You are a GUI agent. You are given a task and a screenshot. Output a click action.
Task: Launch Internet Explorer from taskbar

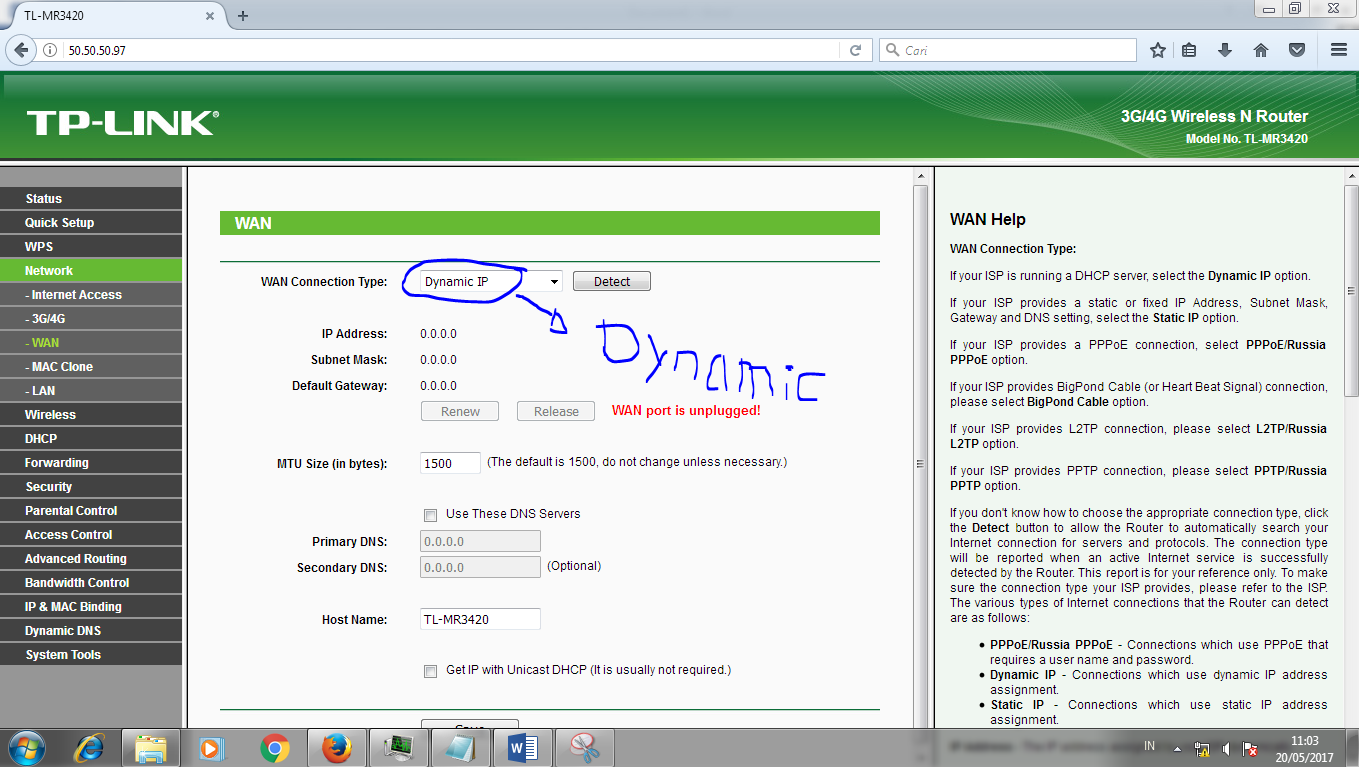pyautogui.click(x=91, y=747)
